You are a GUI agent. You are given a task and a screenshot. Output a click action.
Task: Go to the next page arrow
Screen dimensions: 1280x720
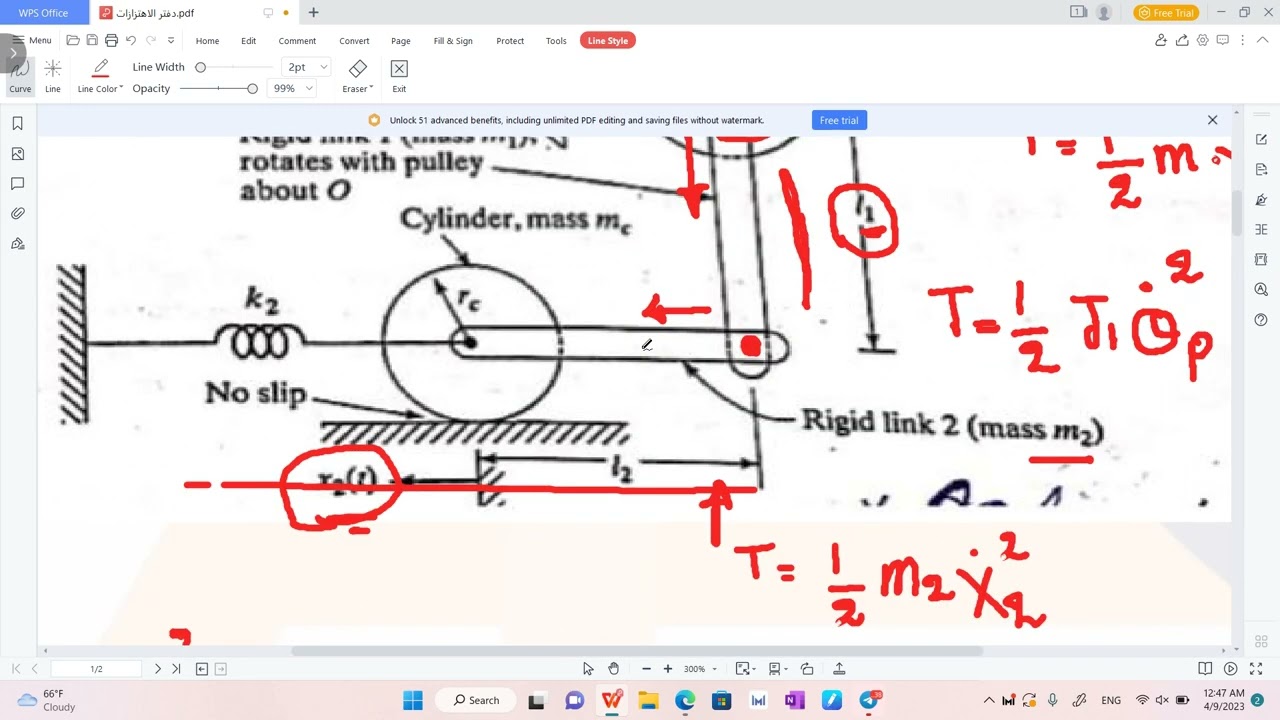pyautogui.click(x=157, y=669)
